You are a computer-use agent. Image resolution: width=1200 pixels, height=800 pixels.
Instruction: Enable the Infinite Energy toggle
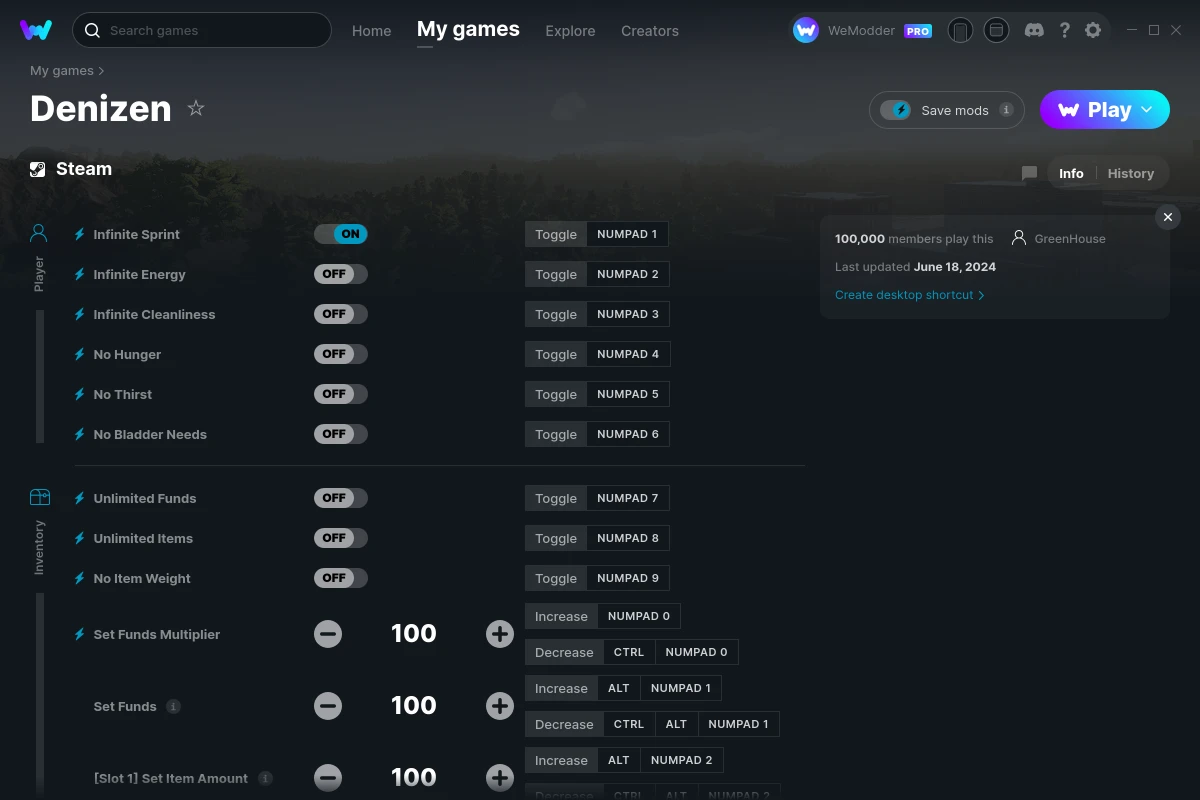(341, 273)
